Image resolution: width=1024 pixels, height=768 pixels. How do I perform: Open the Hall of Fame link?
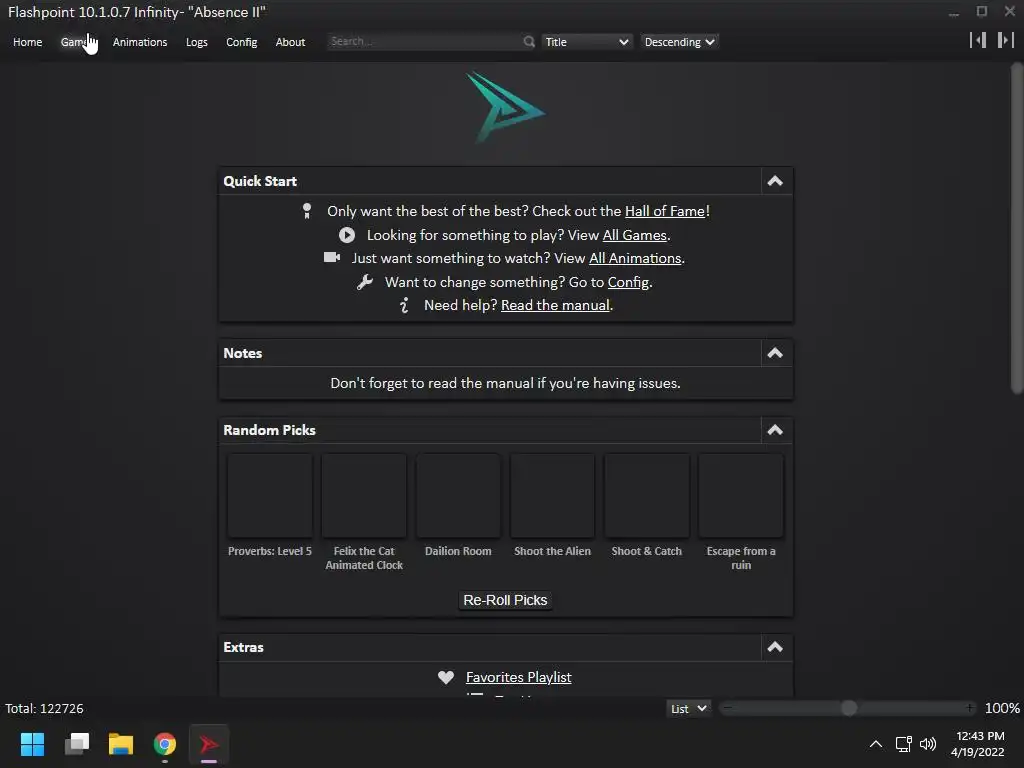click(665, 211)
